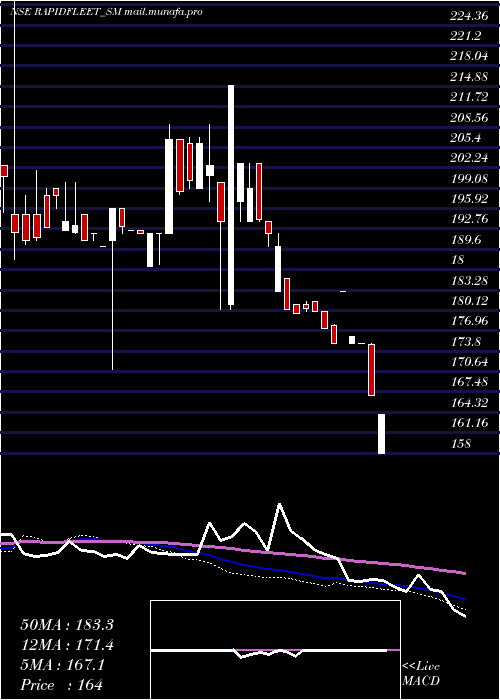Click the Price : 164 readout

(x=61, y=685)
